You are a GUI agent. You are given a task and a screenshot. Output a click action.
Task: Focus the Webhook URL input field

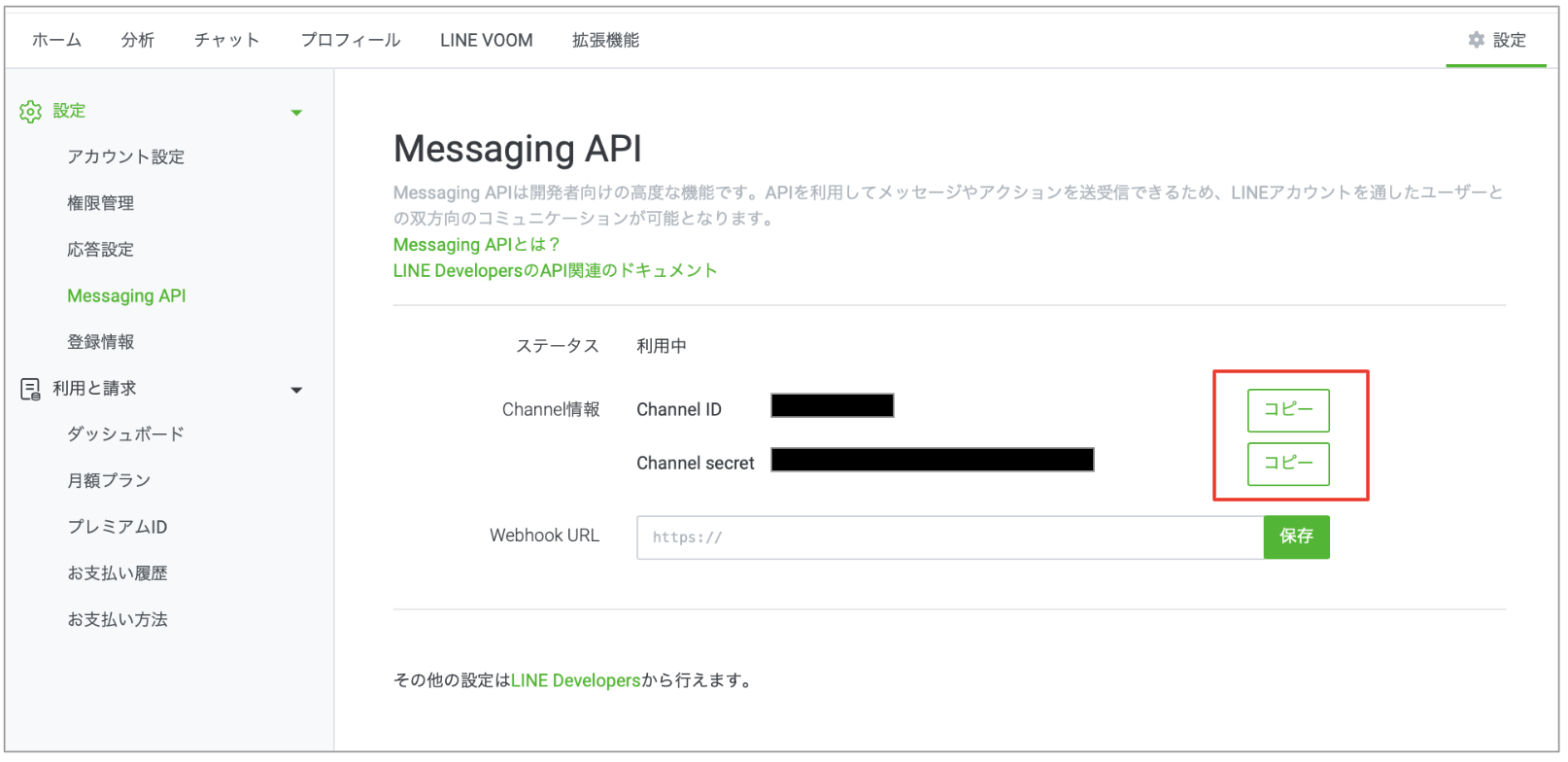point(950,537)
